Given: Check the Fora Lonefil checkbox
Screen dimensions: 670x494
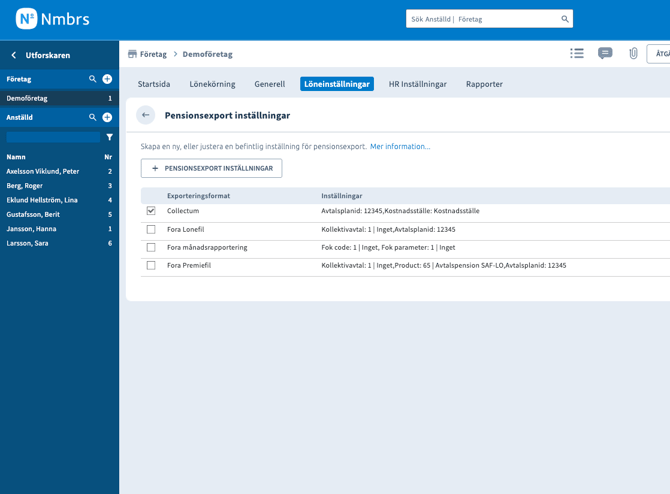Looking at the screenshot, I should [x=151, y=229].
